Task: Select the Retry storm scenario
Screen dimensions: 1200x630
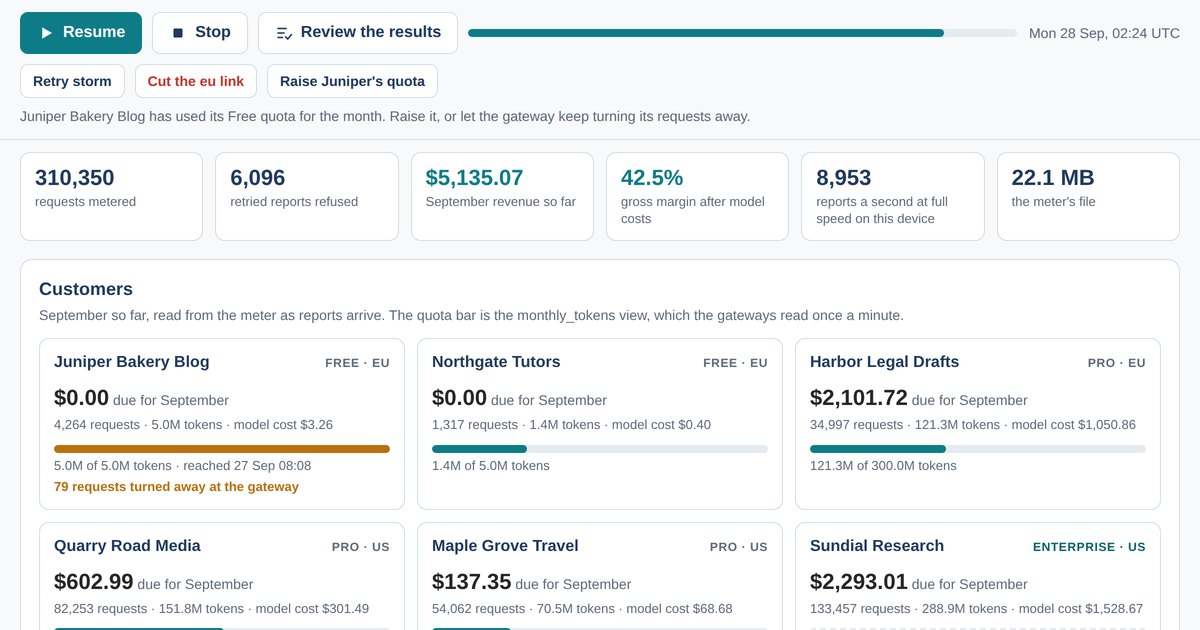Action: point(72,81)
